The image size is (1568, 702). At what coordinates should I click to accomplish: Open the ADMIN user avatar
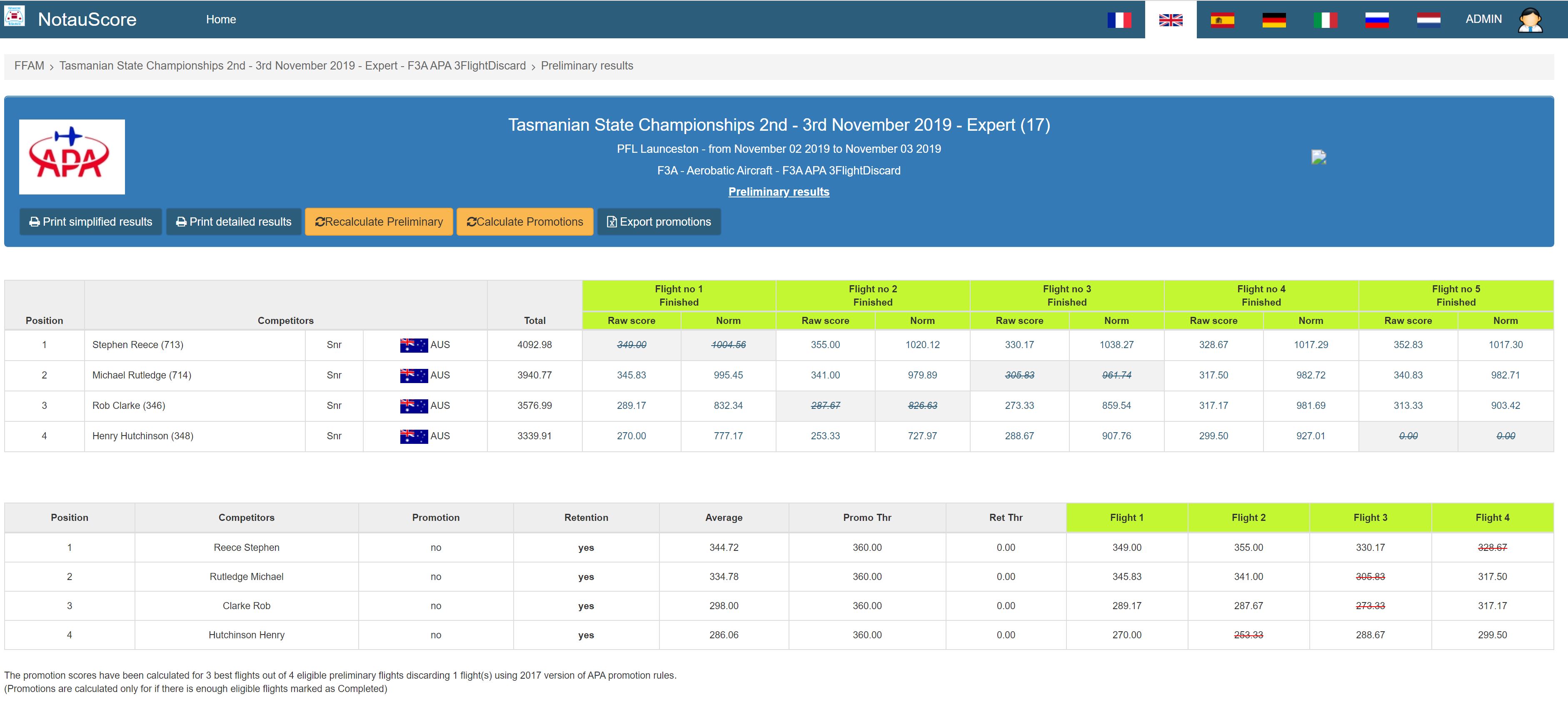pos(1530,20)
